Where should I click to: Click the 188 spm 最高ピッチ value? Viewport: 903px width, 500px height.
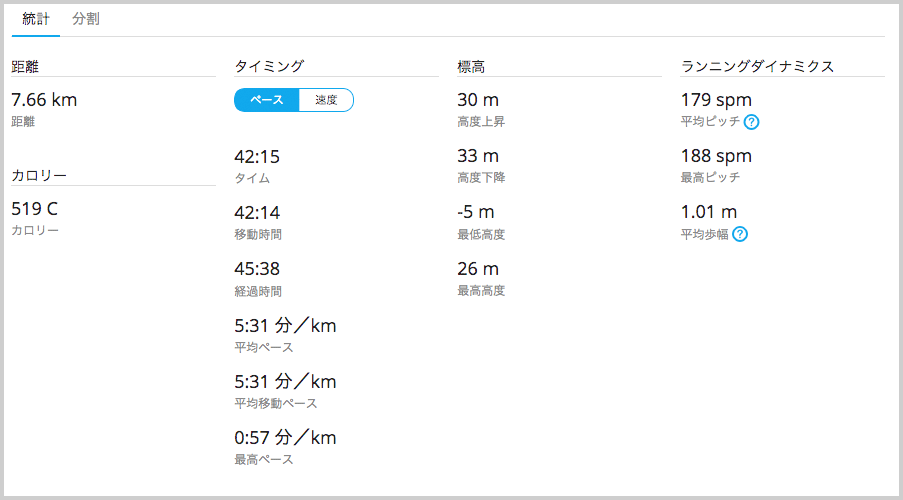point(716,156)
